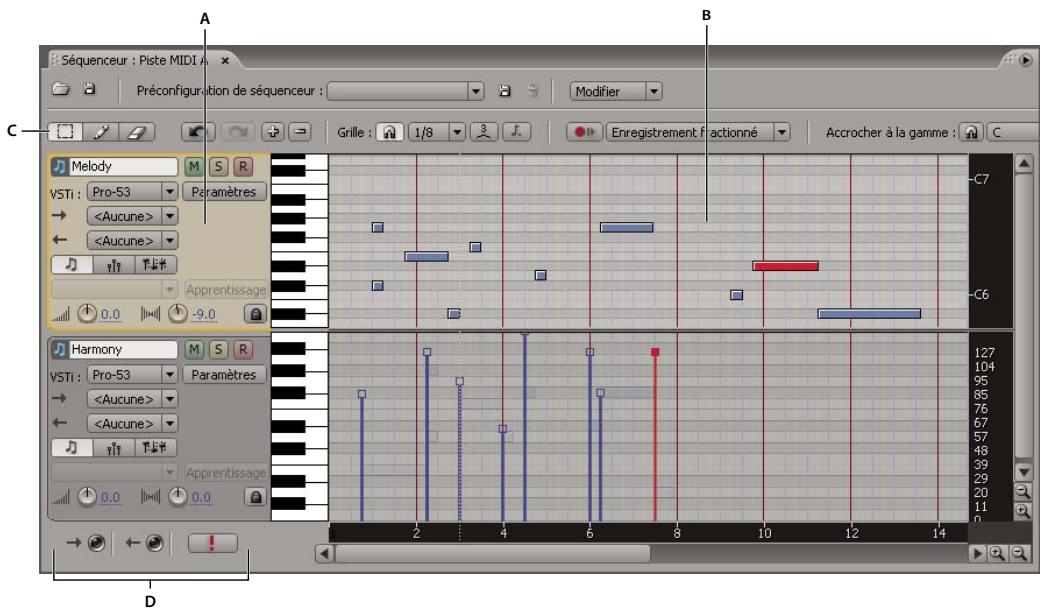Click the Melody track note icon

point(59,167)
